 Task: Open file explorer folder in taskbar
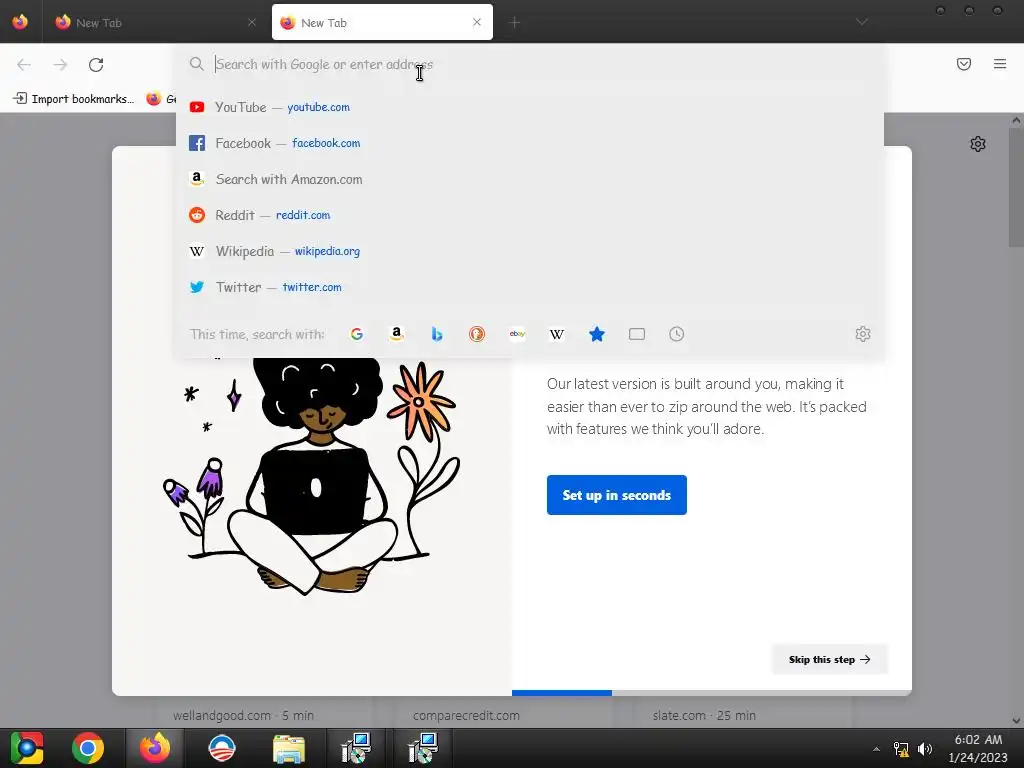point(289,748)
